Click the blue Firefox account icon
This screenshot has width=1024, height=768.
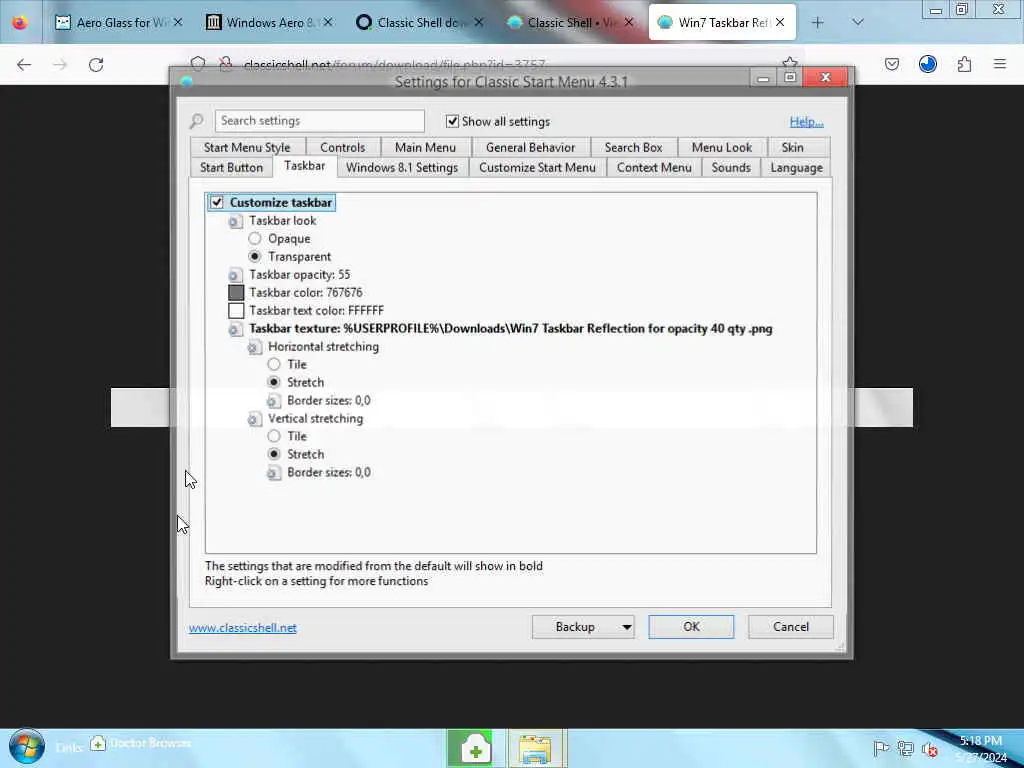coord(927,64)
